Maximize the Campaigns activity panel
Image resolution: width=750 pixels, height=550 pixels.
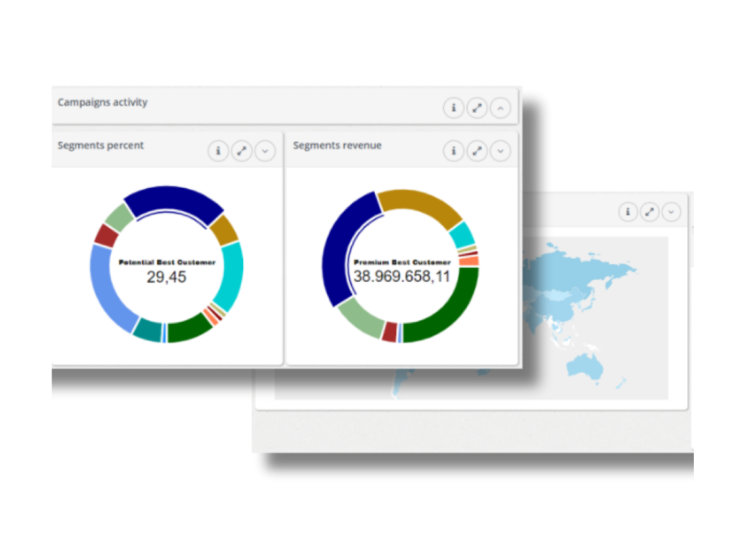tap(477, 107)
